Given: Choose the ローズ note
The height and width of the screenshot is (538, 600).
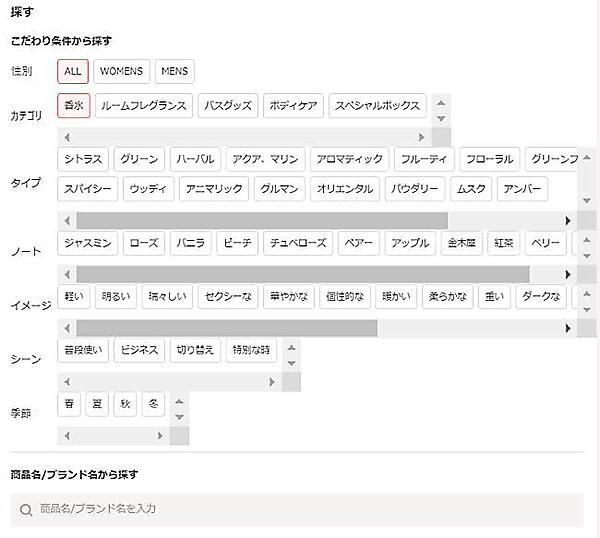Looking at the screenshot, I should pyautogui.click(x=144, y=243).
